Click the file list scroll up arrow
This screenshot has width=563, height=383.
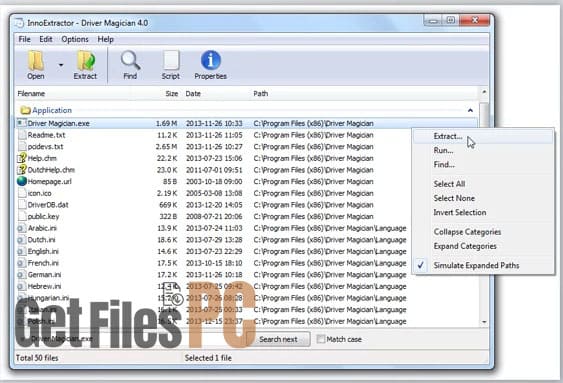[x=484, y=92]
